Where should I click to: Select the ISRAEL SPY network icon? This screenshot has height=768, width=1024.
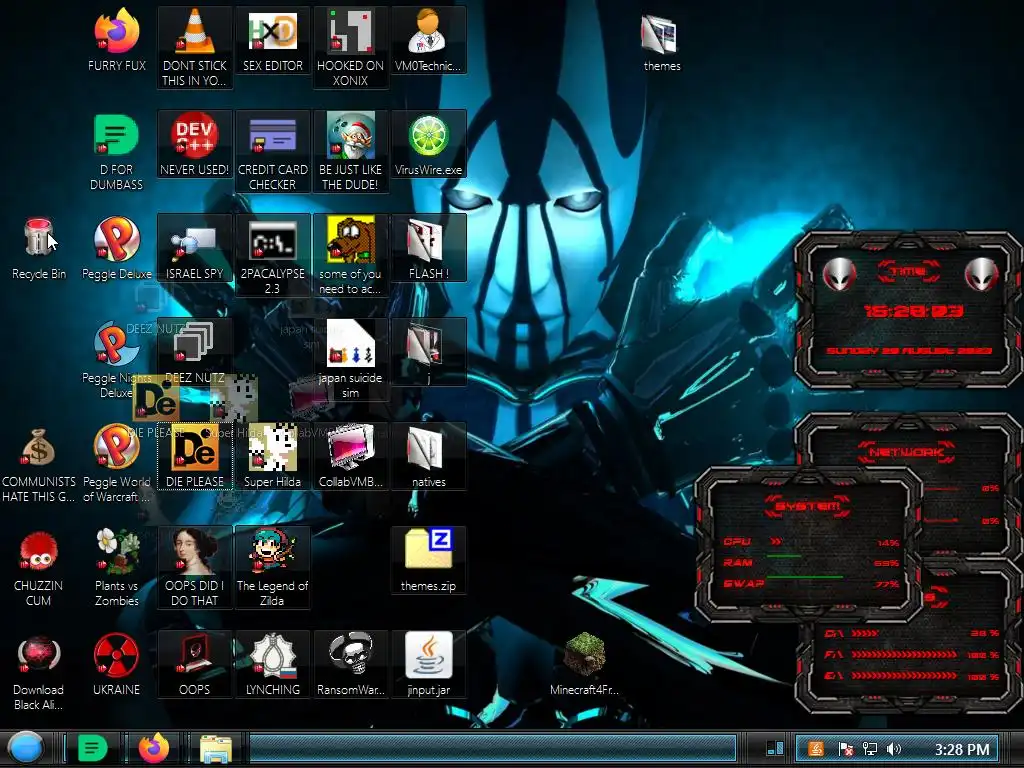[x=195, y=240]
